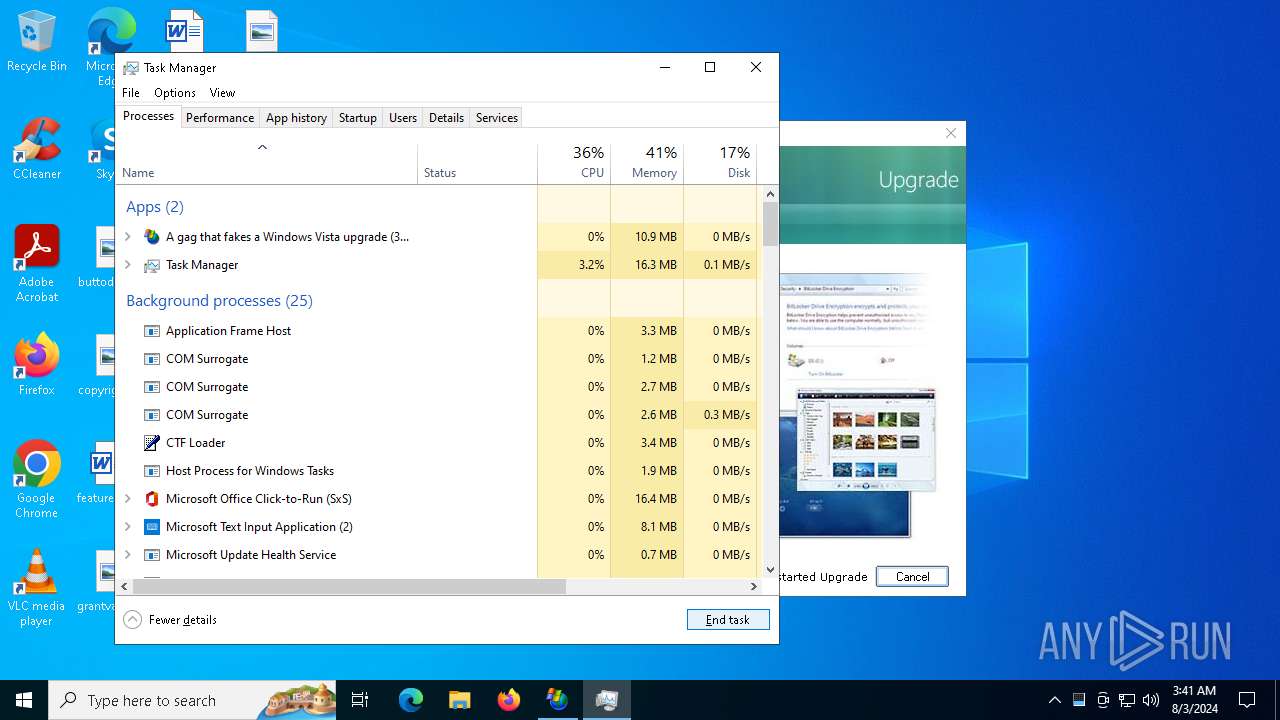Screen dimensions: 1280x720
Task: Switch to the App history tab
Action: pos(296,117)
